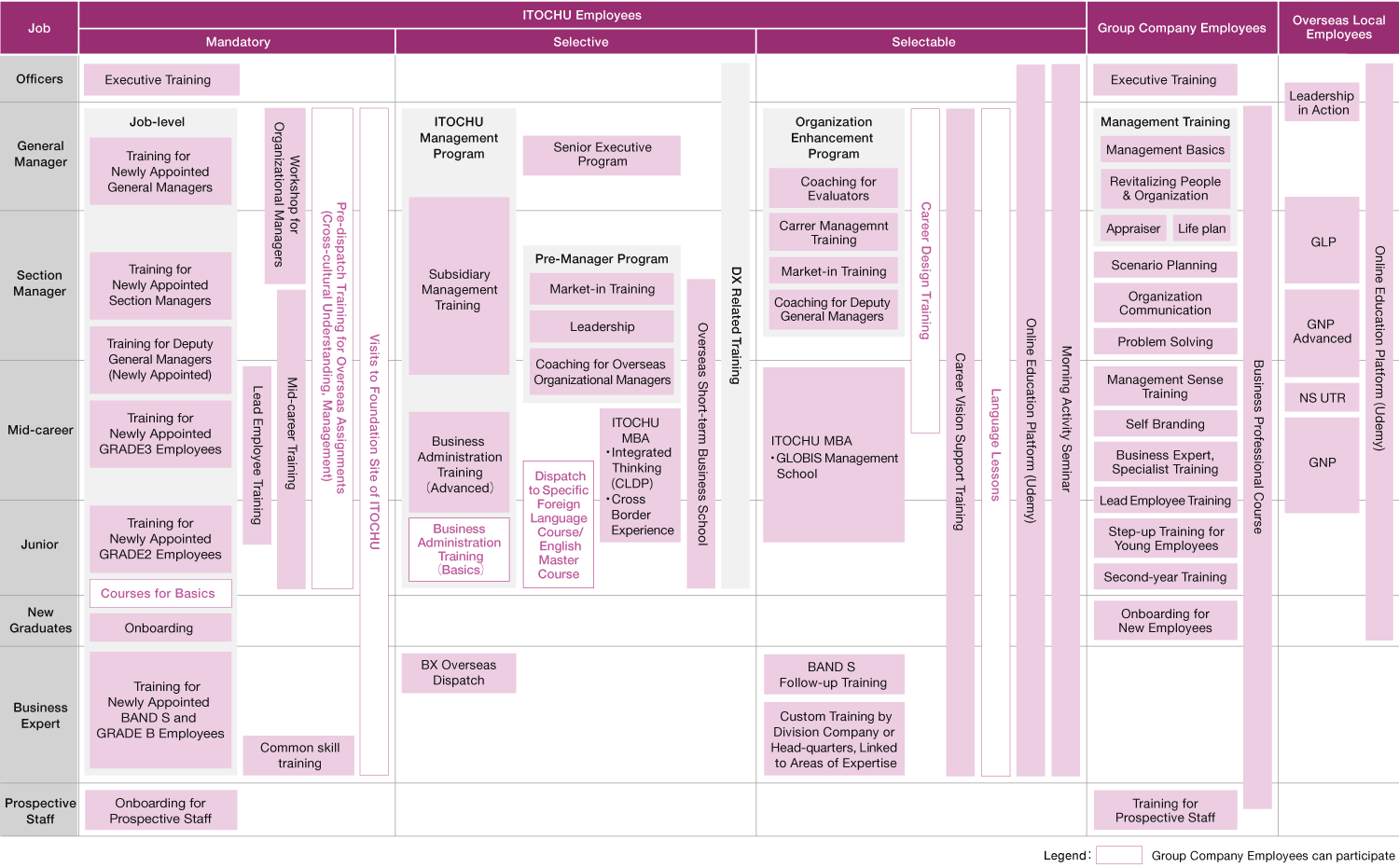1399x868 pixels.
Task: Click Pre-dispatch Training for Overseas Assignments box
Action: [332, 348]
